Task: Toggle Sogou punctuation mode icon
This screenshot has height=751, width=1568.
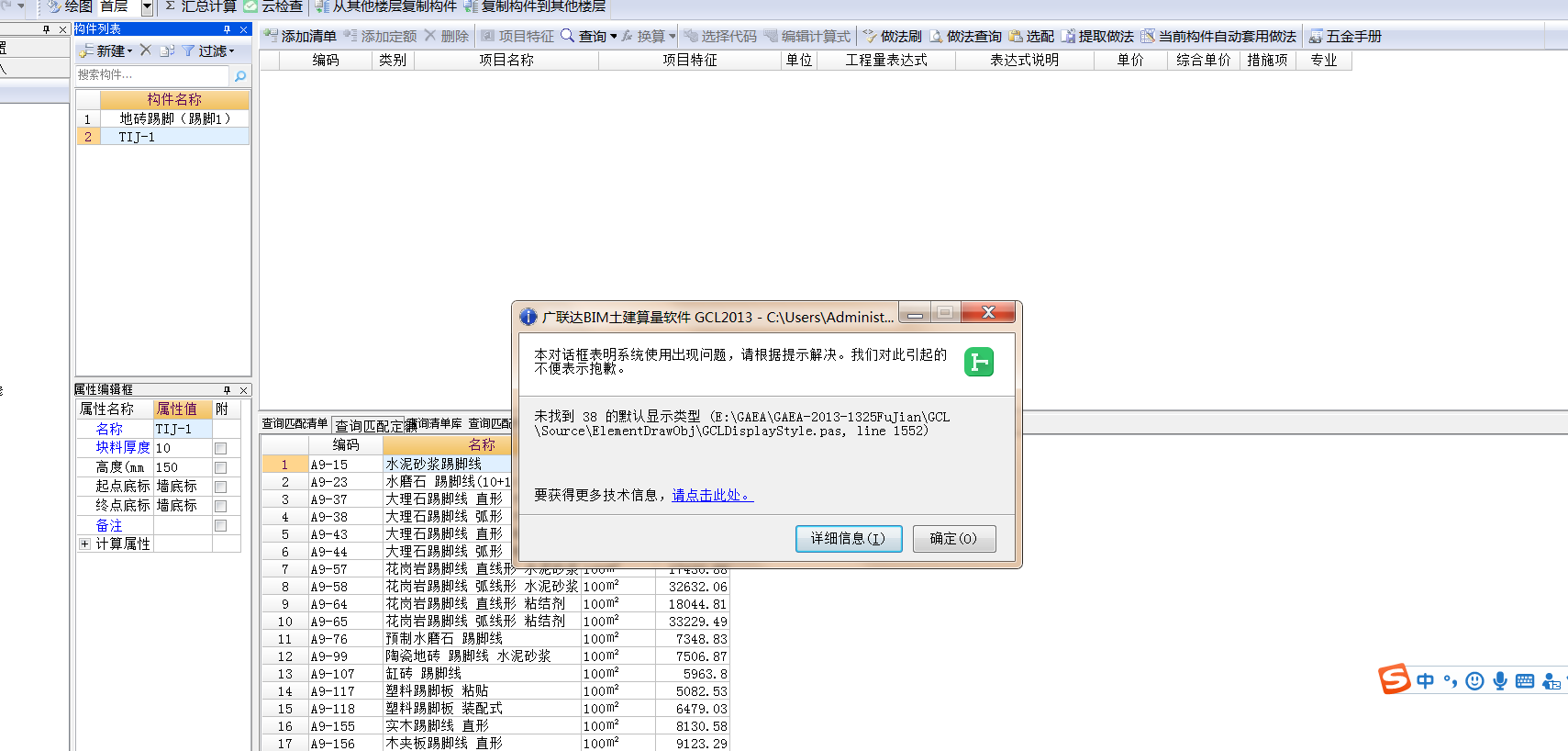Action: point(1451,680)
